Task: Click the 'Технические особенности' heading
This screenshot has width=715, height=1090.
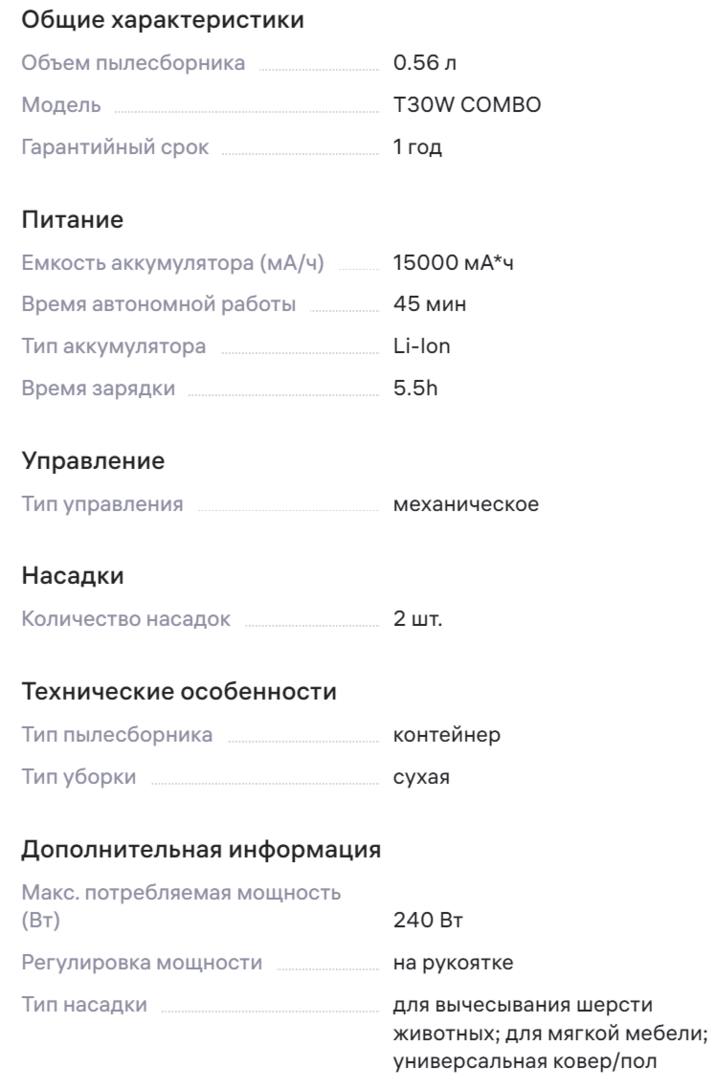Action: [x=179, y=692]
